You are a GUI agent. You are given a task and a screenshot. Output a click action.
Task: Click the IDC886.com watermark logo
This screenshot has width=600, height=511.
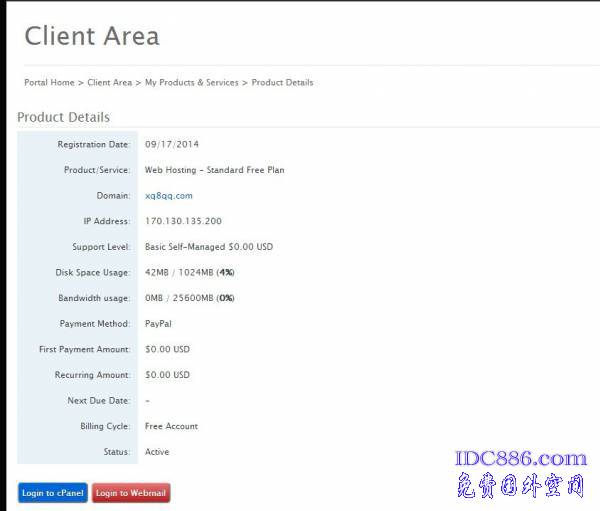[x=520, y=459]
